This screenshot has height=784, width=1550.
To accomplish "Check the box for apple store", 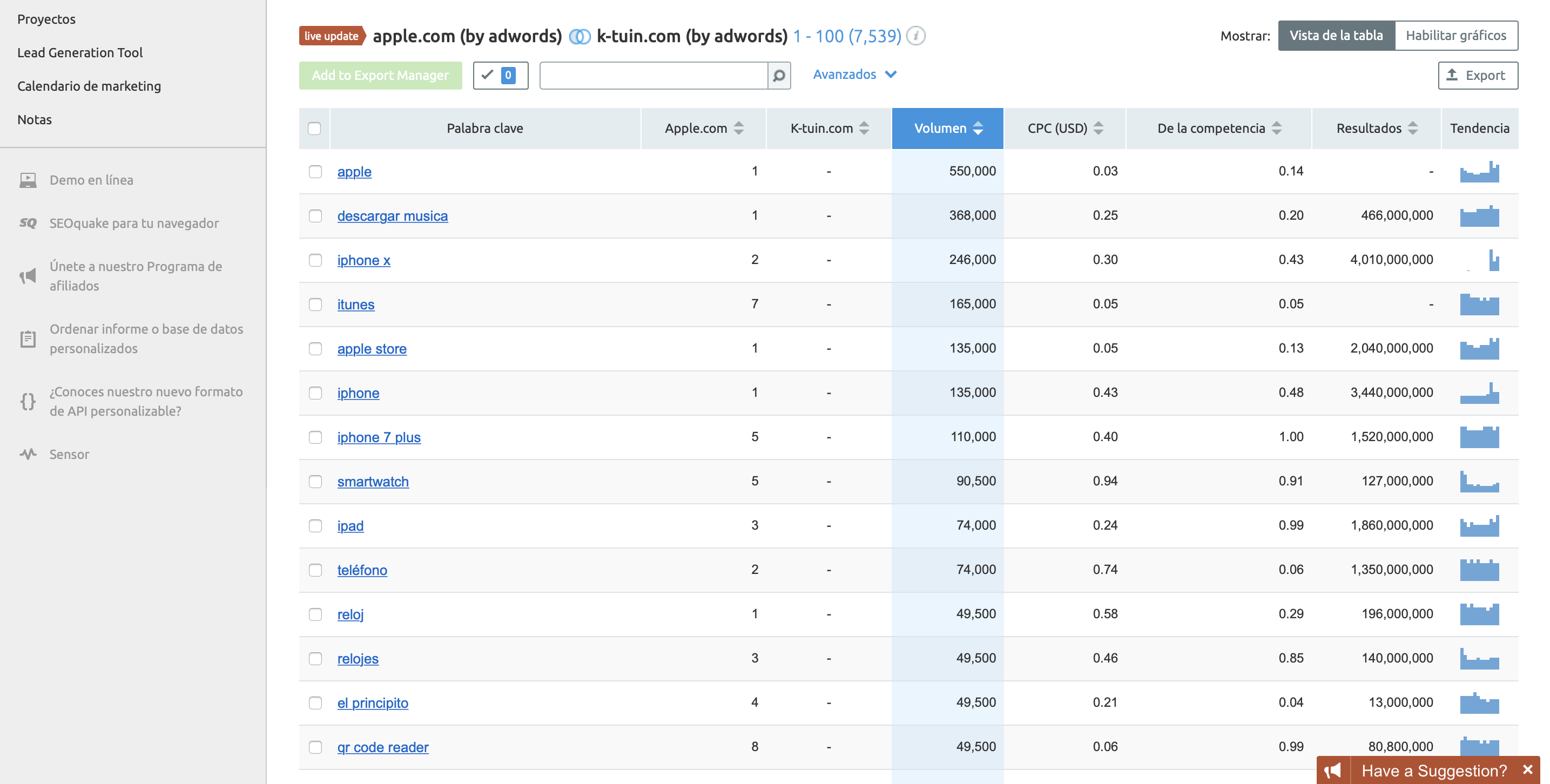I will tap(315, 348).
